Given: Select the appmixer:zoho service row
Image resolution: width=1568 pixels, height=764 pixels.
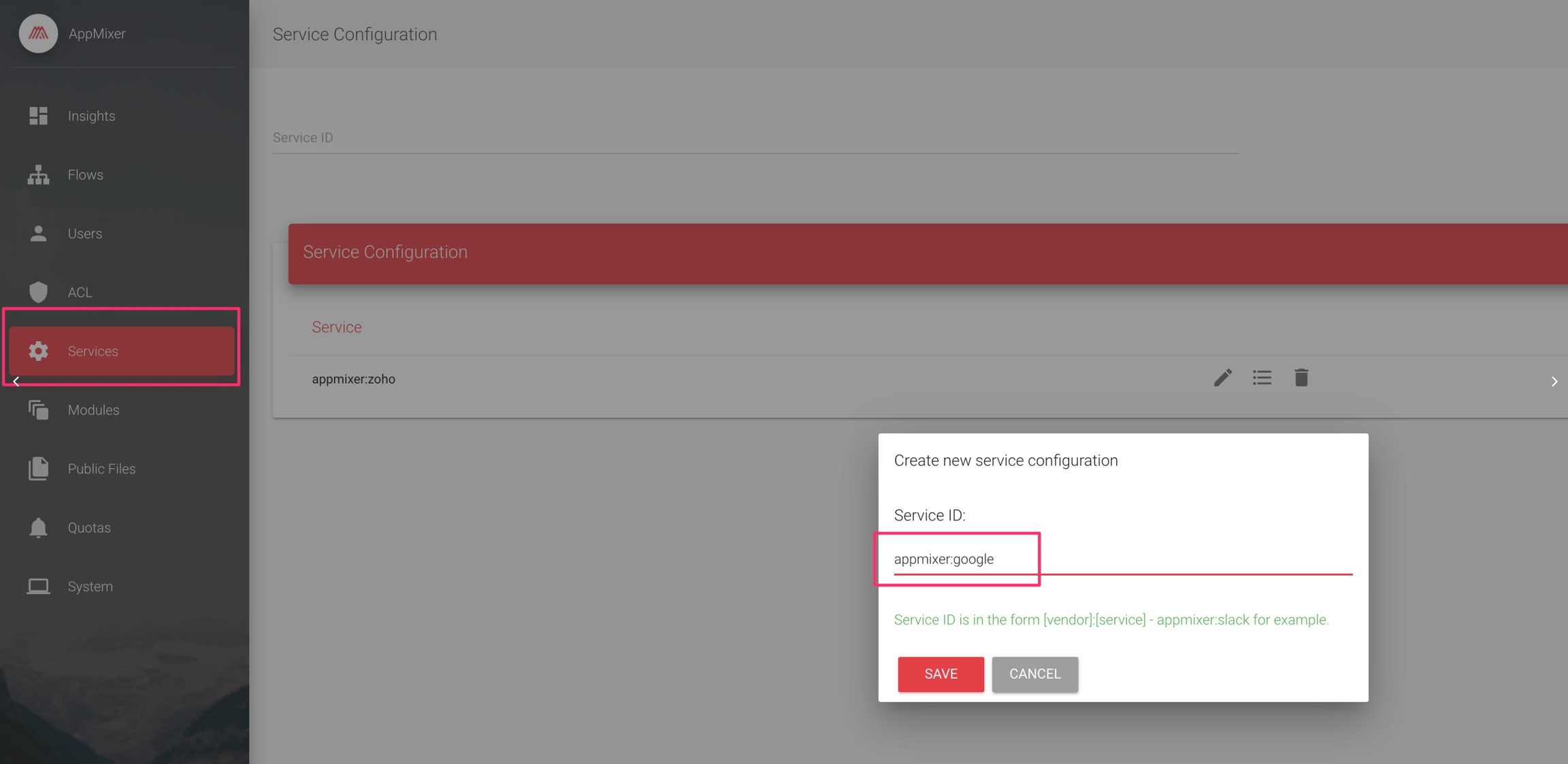Looking at the screenshot, I should (x=353, y=379).
